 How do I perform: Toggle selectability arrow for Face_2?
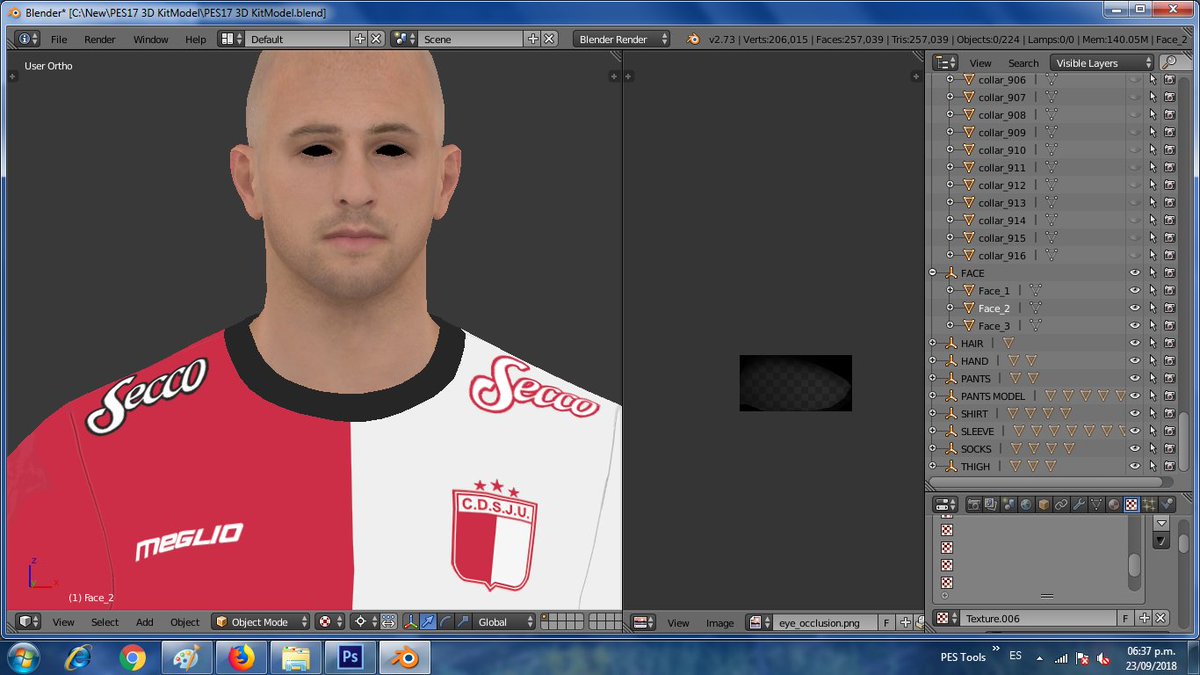point(1152,308)
